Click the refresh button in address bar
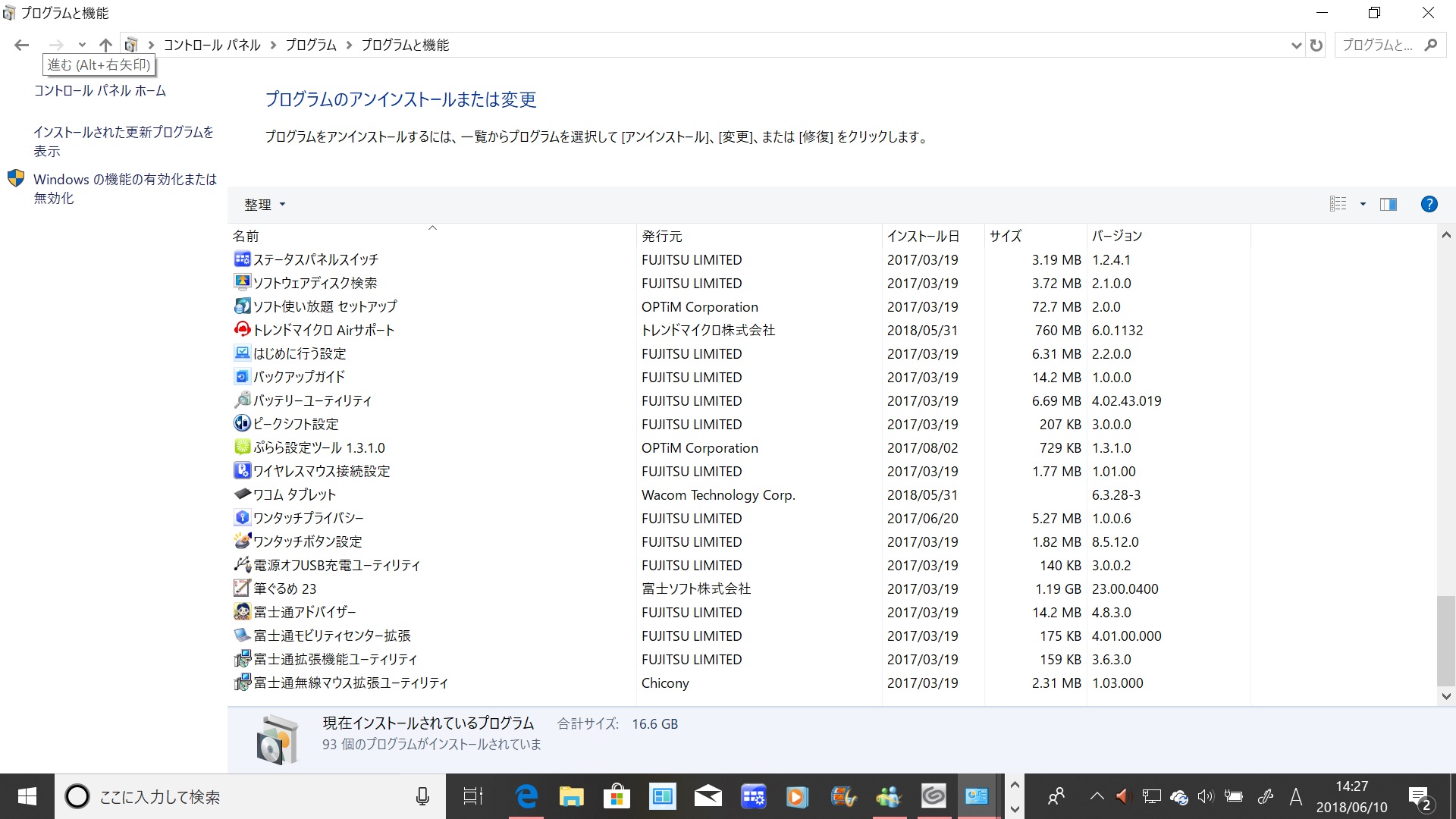This screenshot has width=1456, height=819. click(1316, 45)
